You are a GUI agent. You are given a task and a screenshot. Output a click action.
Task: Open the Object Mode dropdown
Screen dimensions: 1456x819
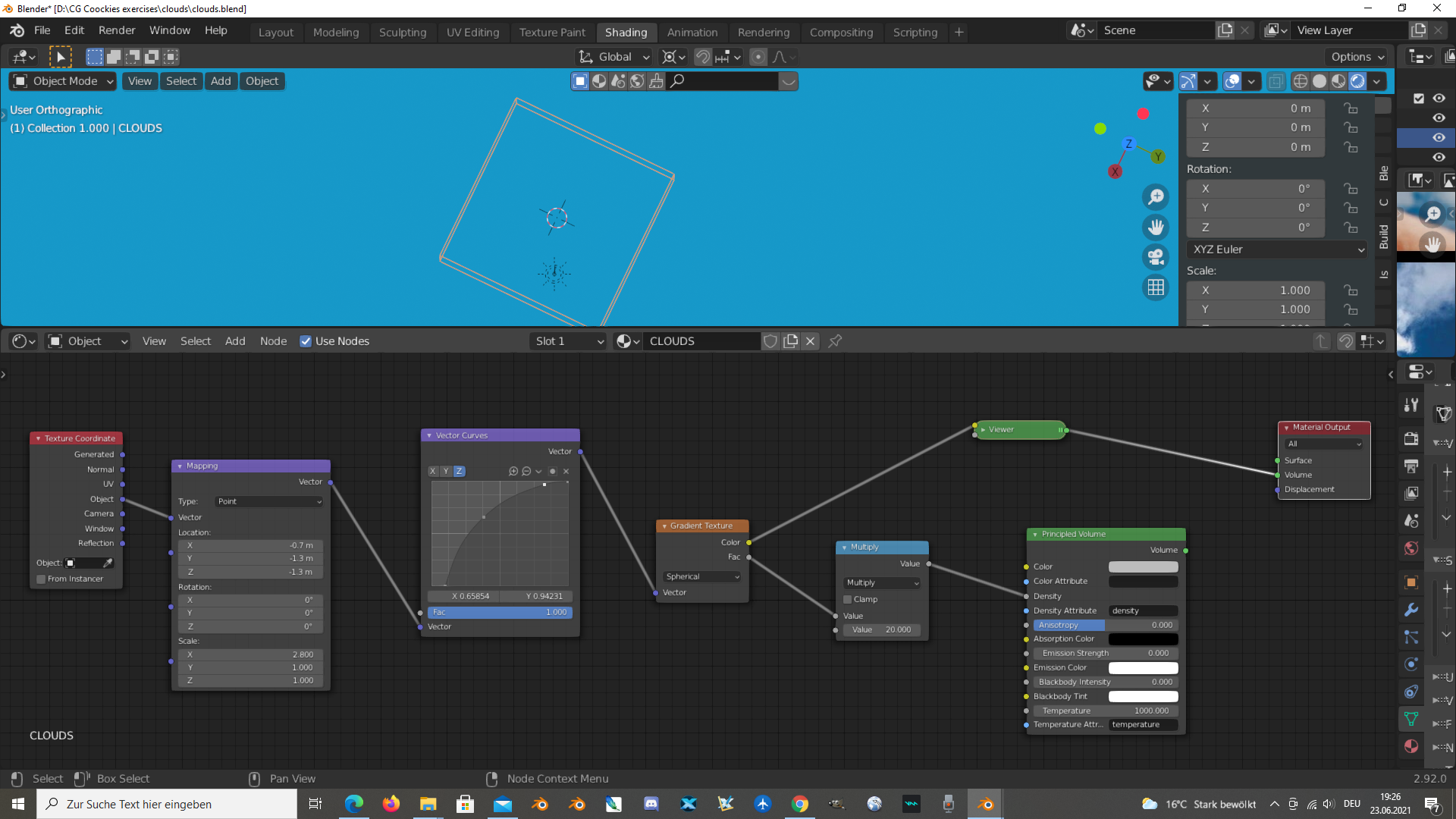[x=64, y=81]
